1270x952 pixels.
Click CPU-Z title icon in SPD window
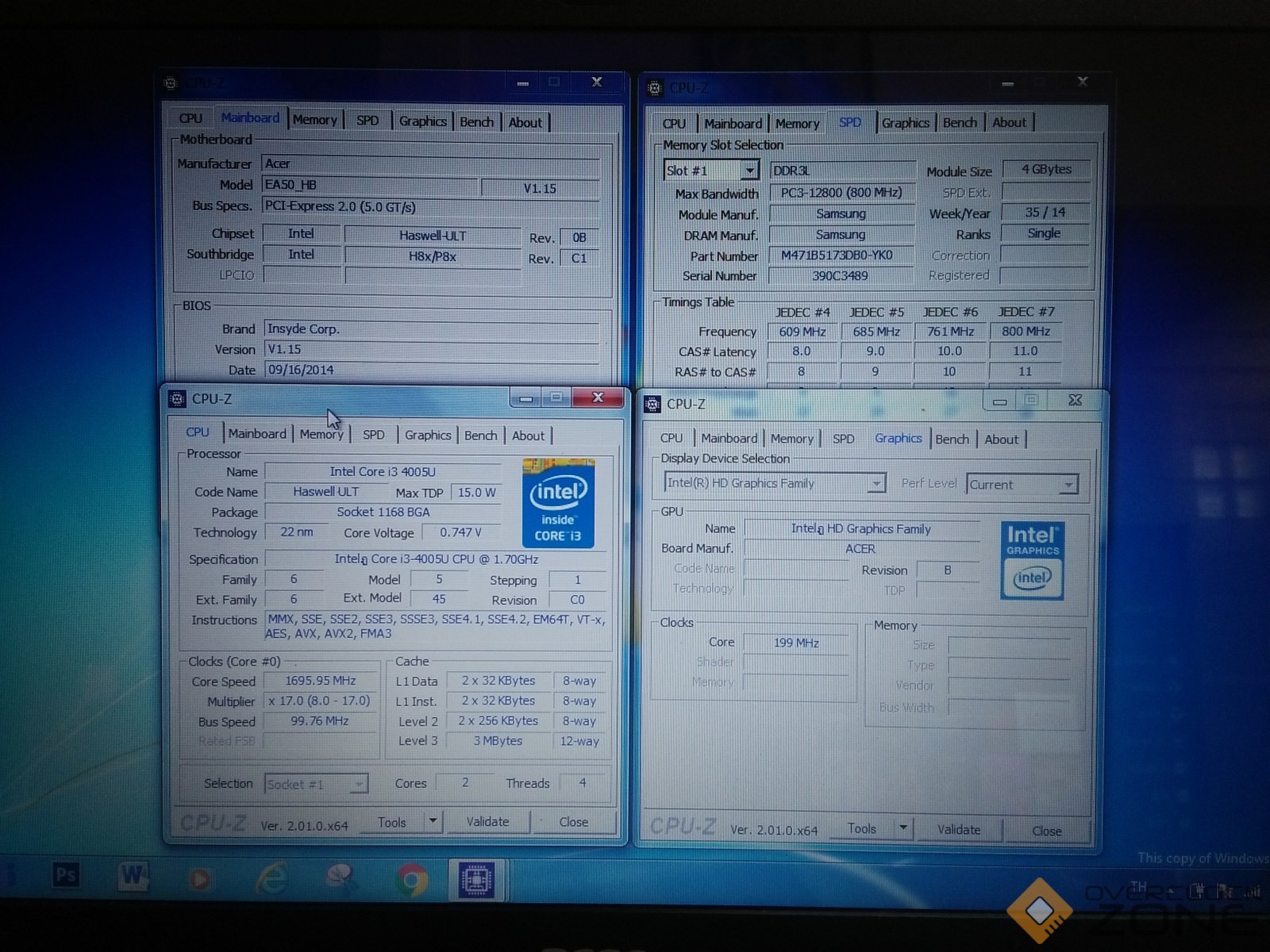654,88
